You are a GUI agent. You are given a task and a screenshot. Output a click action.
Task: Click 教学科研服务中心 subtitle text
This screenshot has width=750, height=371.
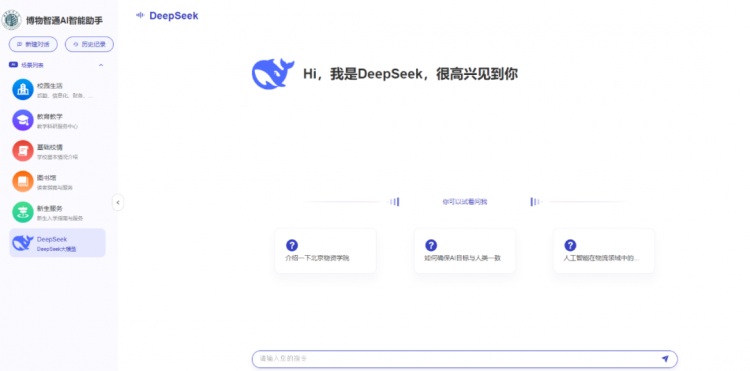pyautogui.click(x=57, y=127)
